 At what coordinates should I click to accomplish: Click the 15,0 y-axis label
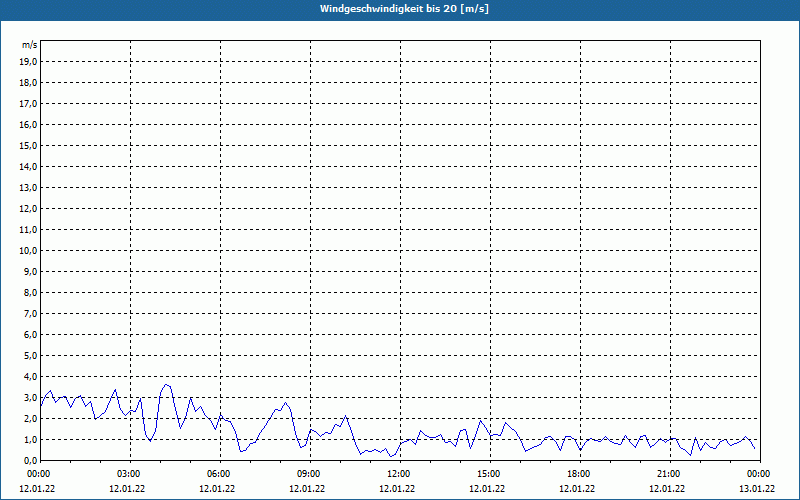point(30,145)
